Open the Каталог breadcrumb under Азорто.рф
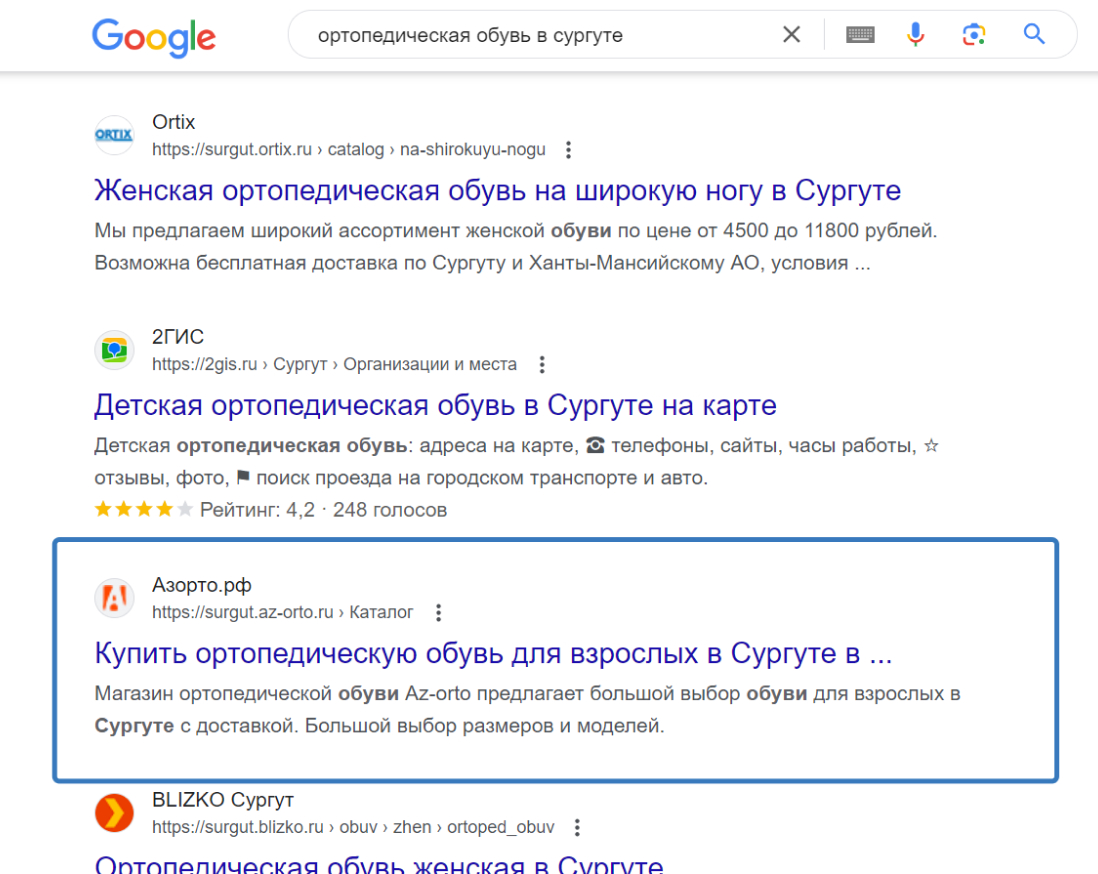Viewport: 1098px width, 874px height. coord(379,612)
